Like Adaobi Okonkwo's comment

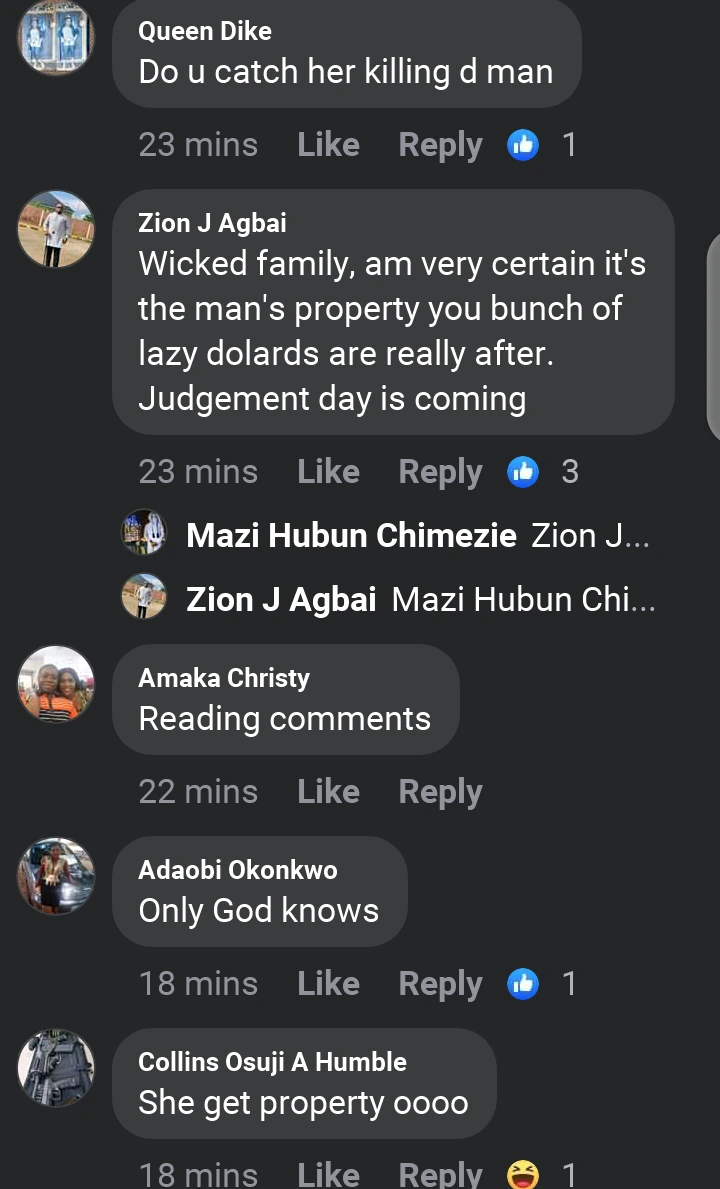(328, 983)
